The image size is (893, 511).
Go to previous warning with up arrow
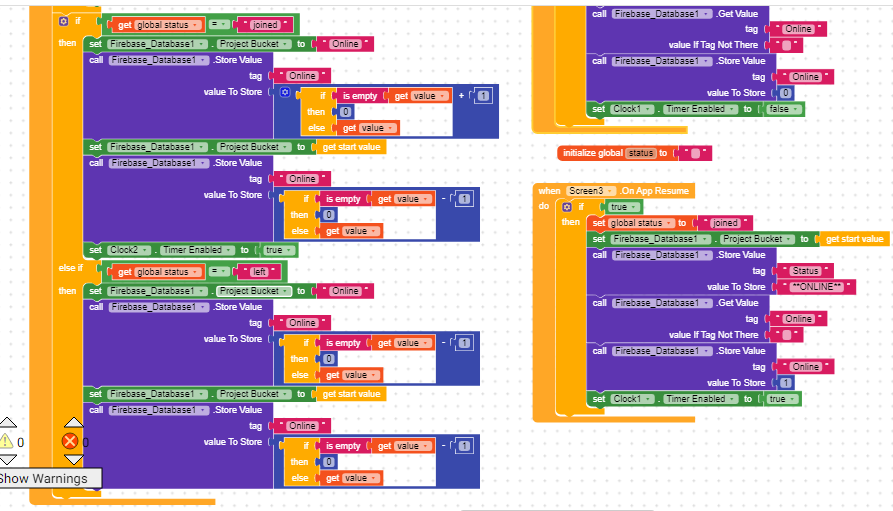click(x=8, y=422)
